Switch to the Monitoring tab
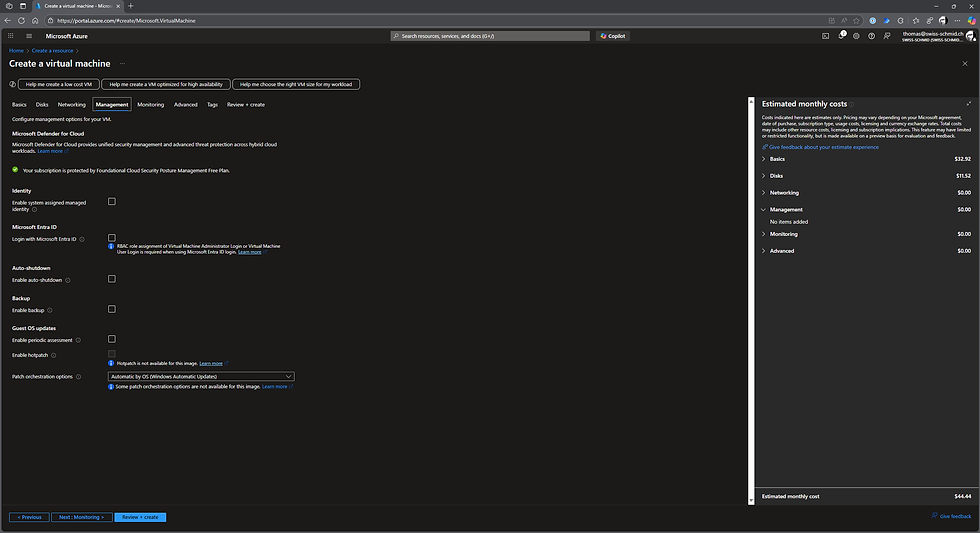Image resolution: width=980 pixels, height=533 pixels. (x=151, y=105)
